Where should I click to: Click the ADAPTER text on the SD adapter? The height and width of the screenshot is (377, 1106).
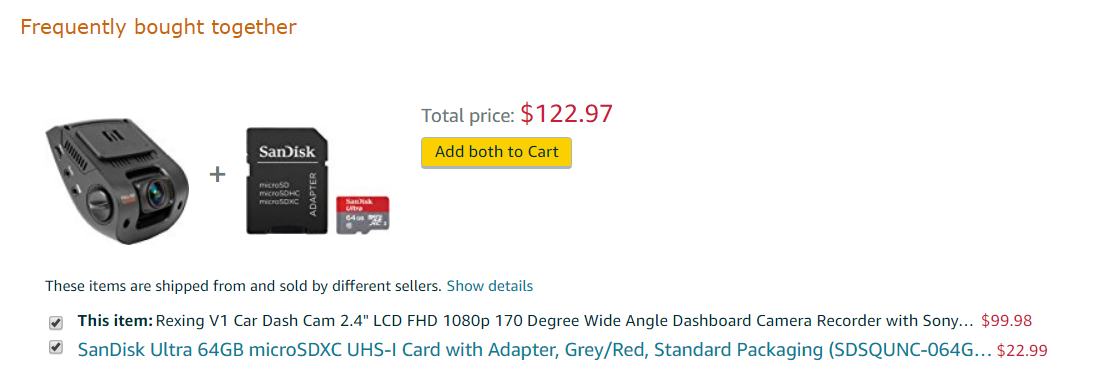click(x=314, y=193)
